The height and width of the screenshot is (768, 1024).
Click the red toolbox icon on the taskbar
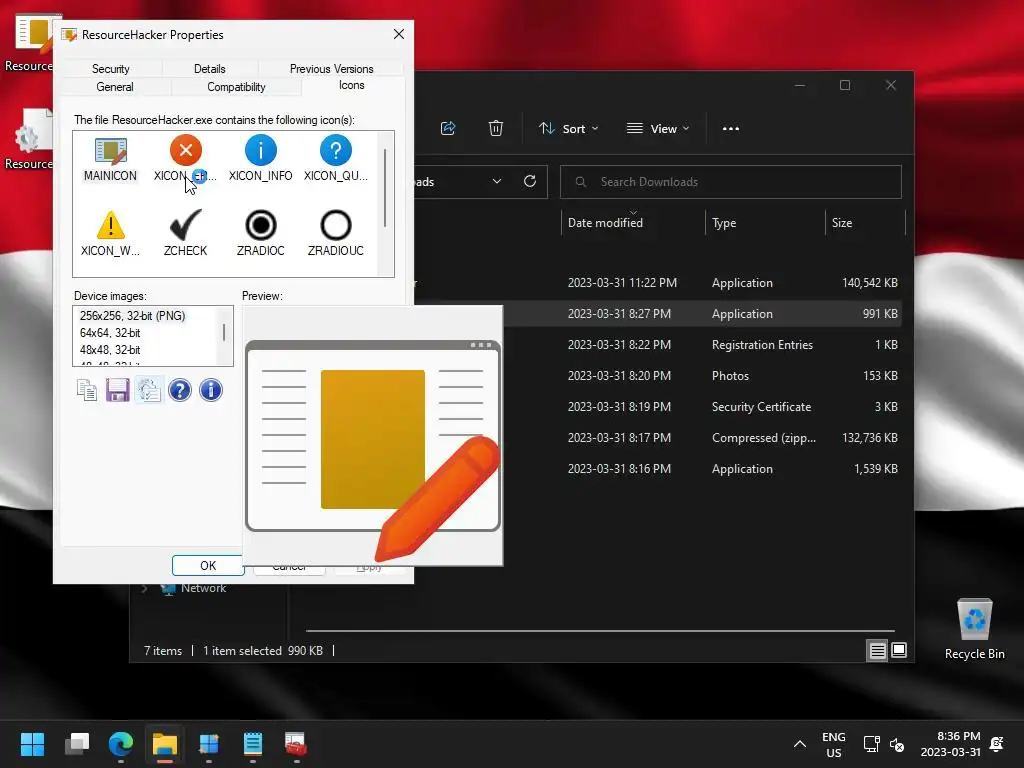(296, 744)
